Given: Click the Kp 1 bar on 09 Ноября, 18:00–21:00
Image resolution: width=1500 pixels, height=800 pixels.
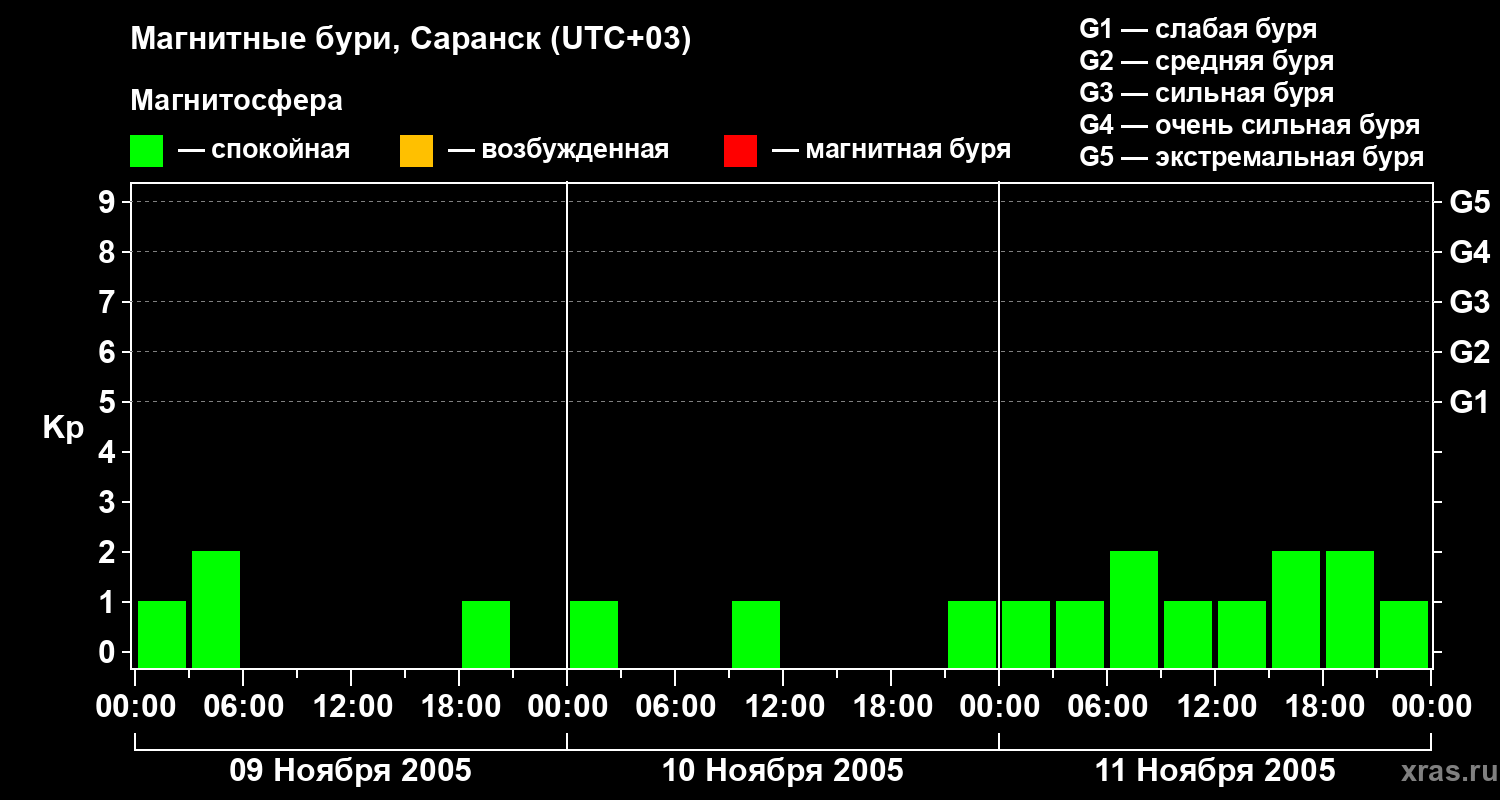Looking at the screenshot, I should [x=486, y=634].
